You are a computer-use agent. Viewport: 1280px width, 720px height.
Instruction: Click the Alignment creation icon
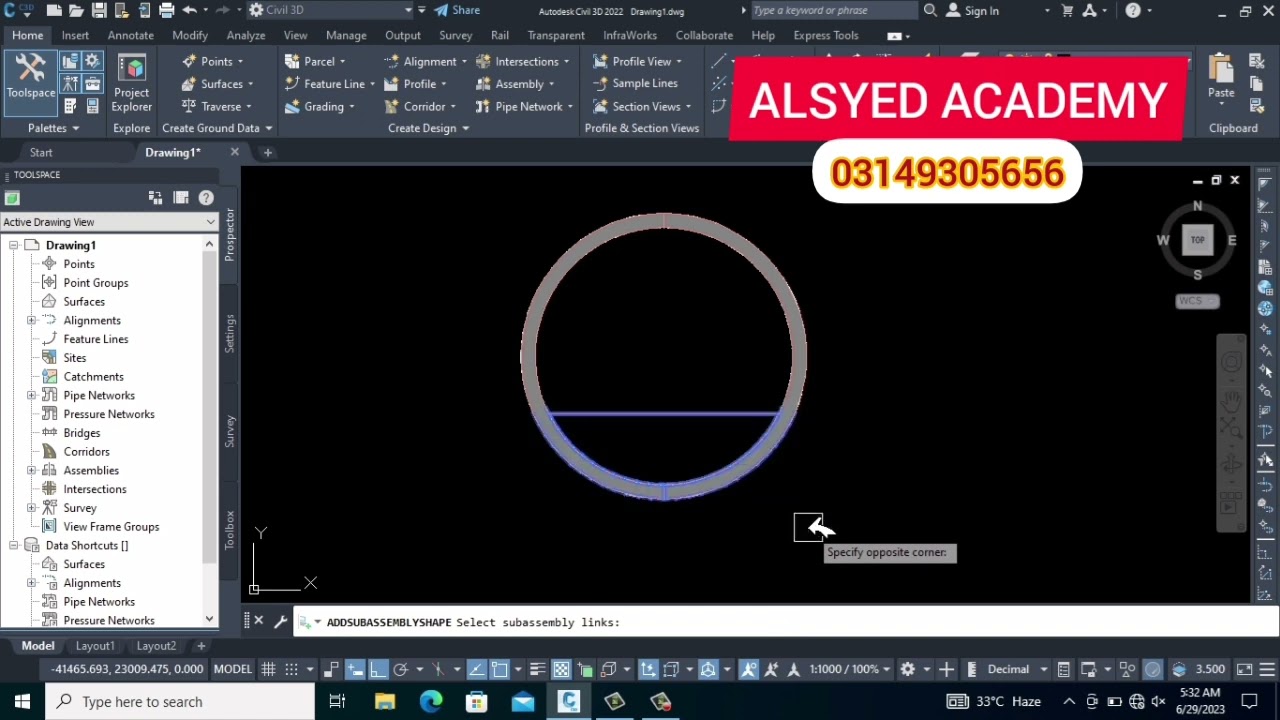pos(391,61)
